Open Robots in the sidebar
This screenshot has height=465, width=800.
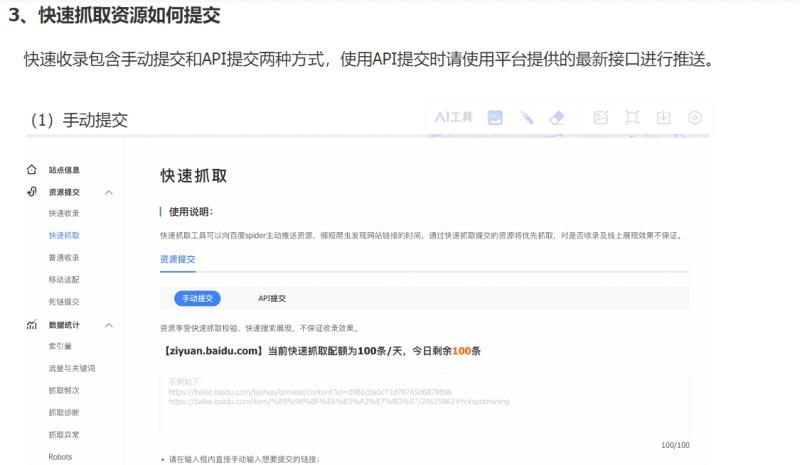click(x=60, y=457)
